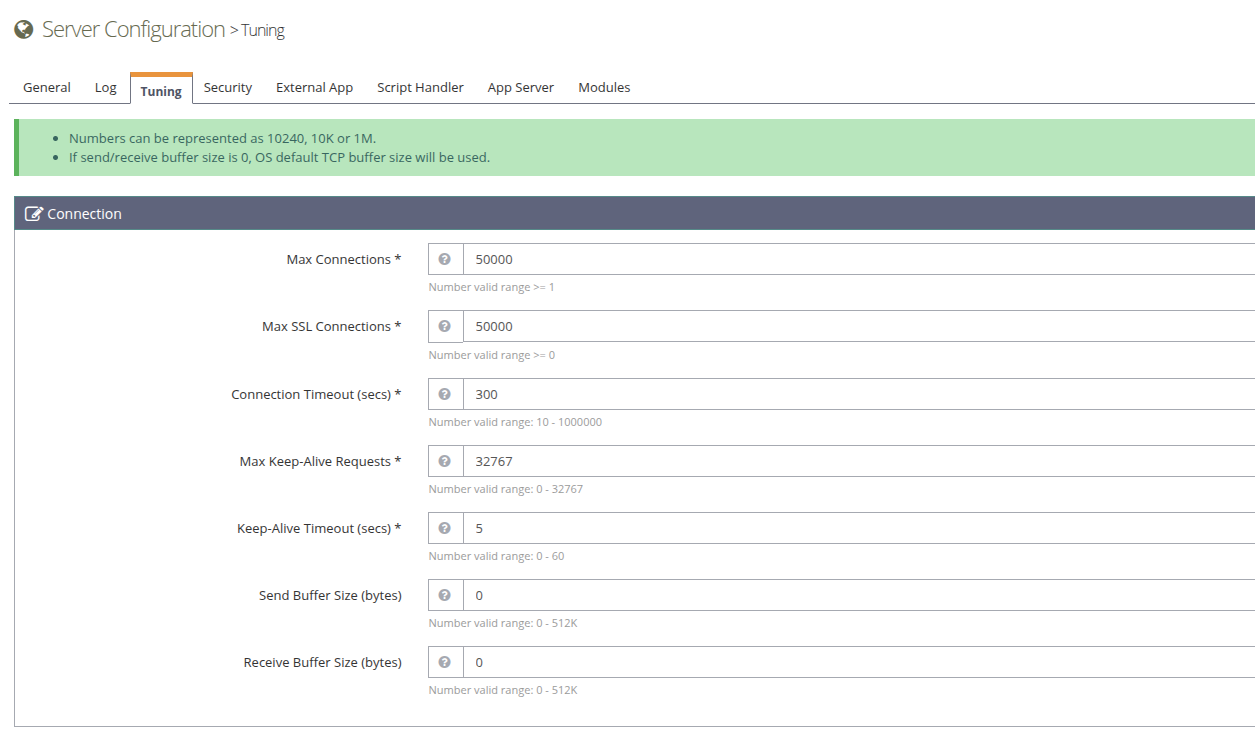Switch to the App Server tab
The height and width of the screenshot is (735, 1255).
pos(520,88)
